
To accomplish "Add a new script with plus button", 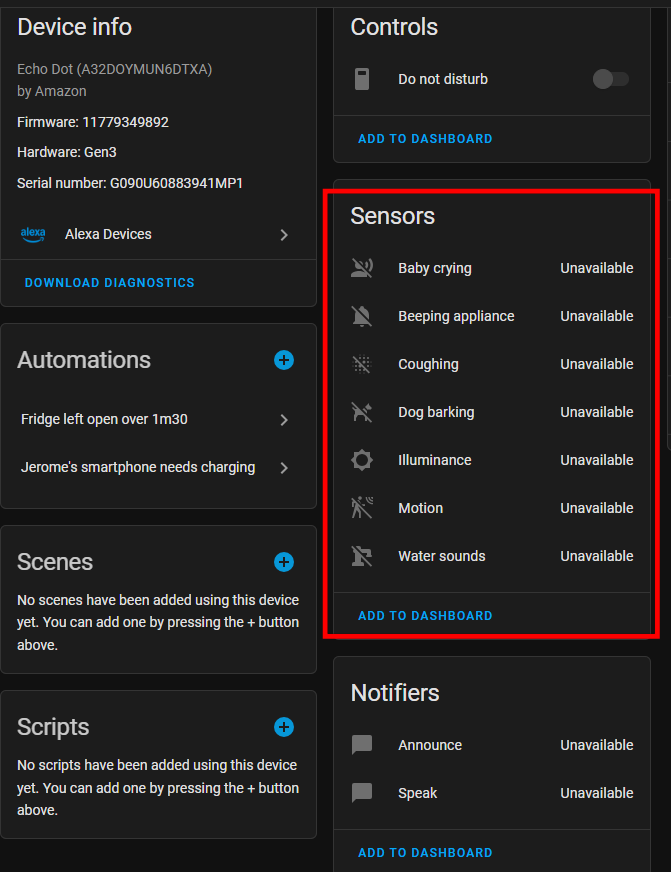I will pyautogui.click(x=284, y=727).
